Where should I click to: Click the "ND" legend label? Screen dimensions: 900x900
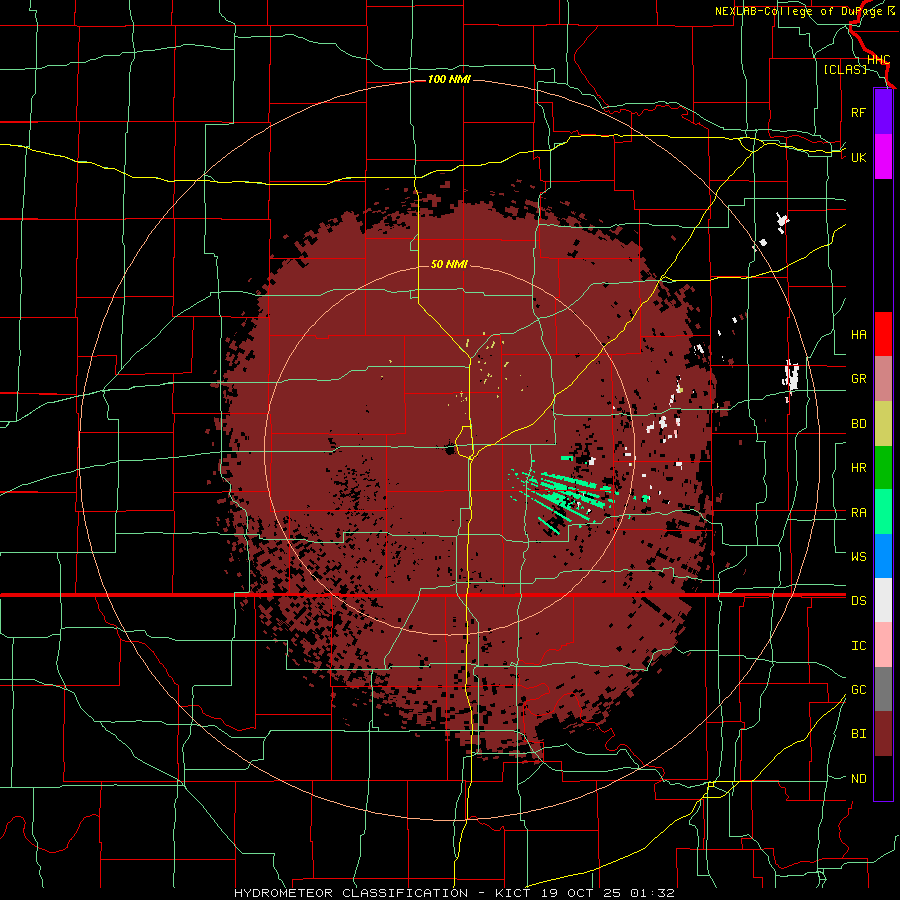(x=858, y=779)
